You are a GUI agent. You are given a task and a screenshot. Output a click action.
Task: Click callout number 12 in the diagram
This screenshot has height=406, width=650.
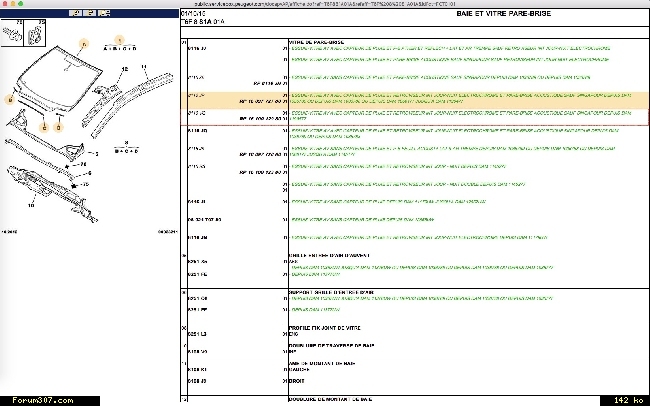coord(124,69)
